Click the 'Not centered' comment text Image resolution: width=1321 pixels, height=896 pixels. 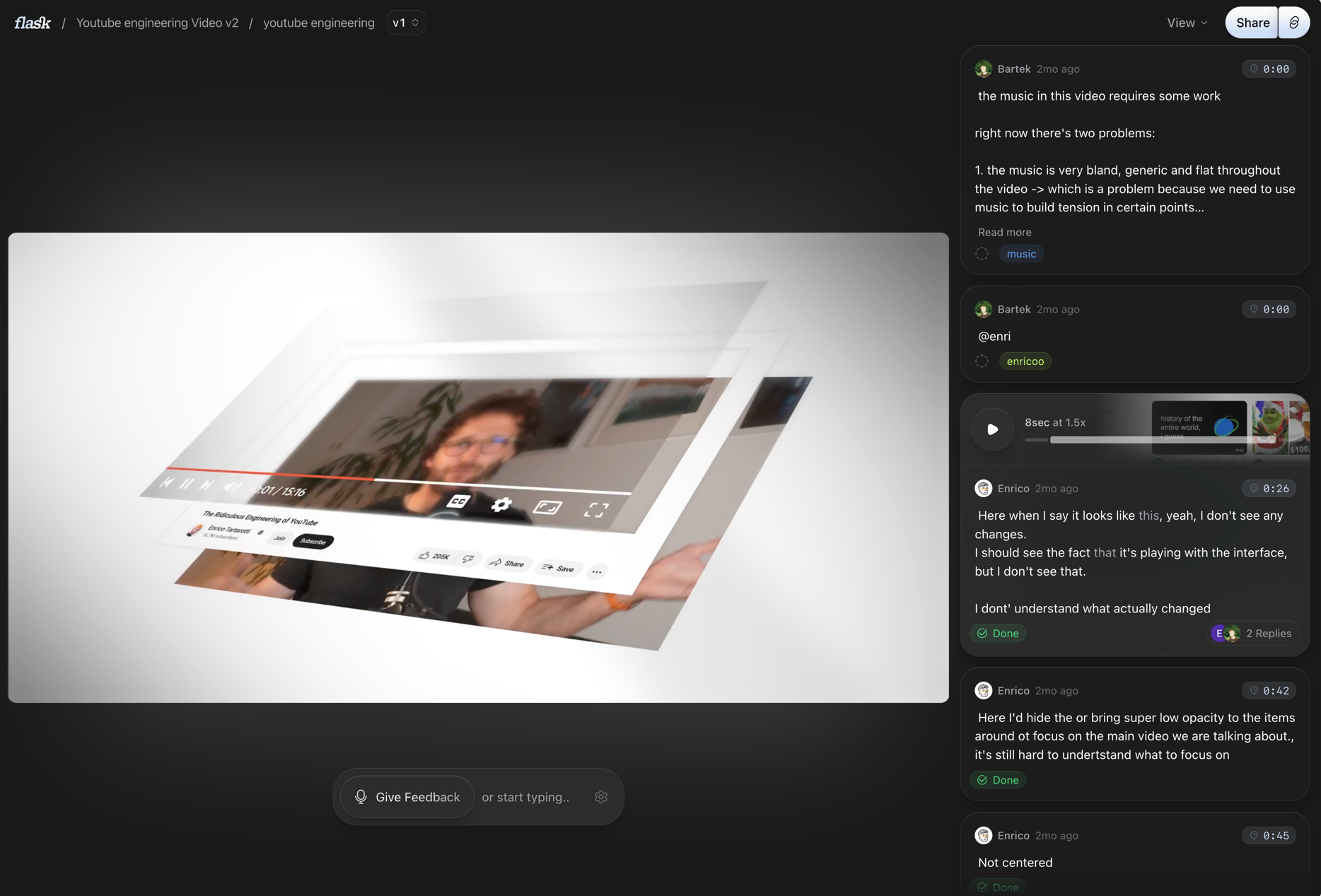(x=1015, y=862)
